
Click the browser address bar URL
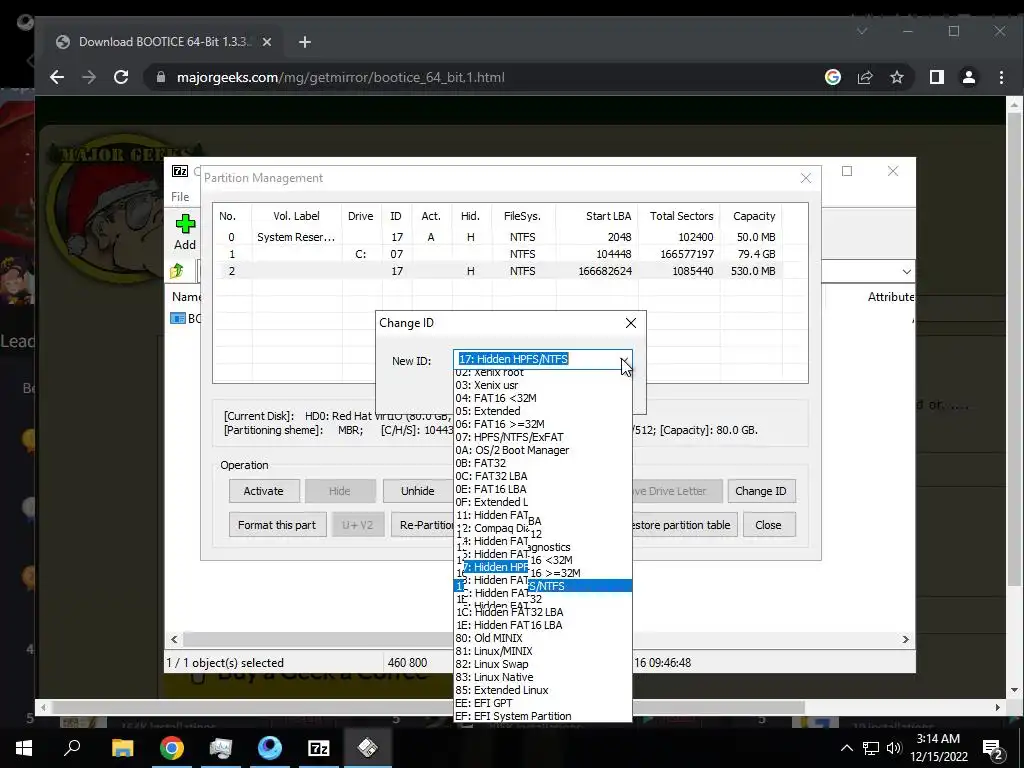tap(340, 77)
